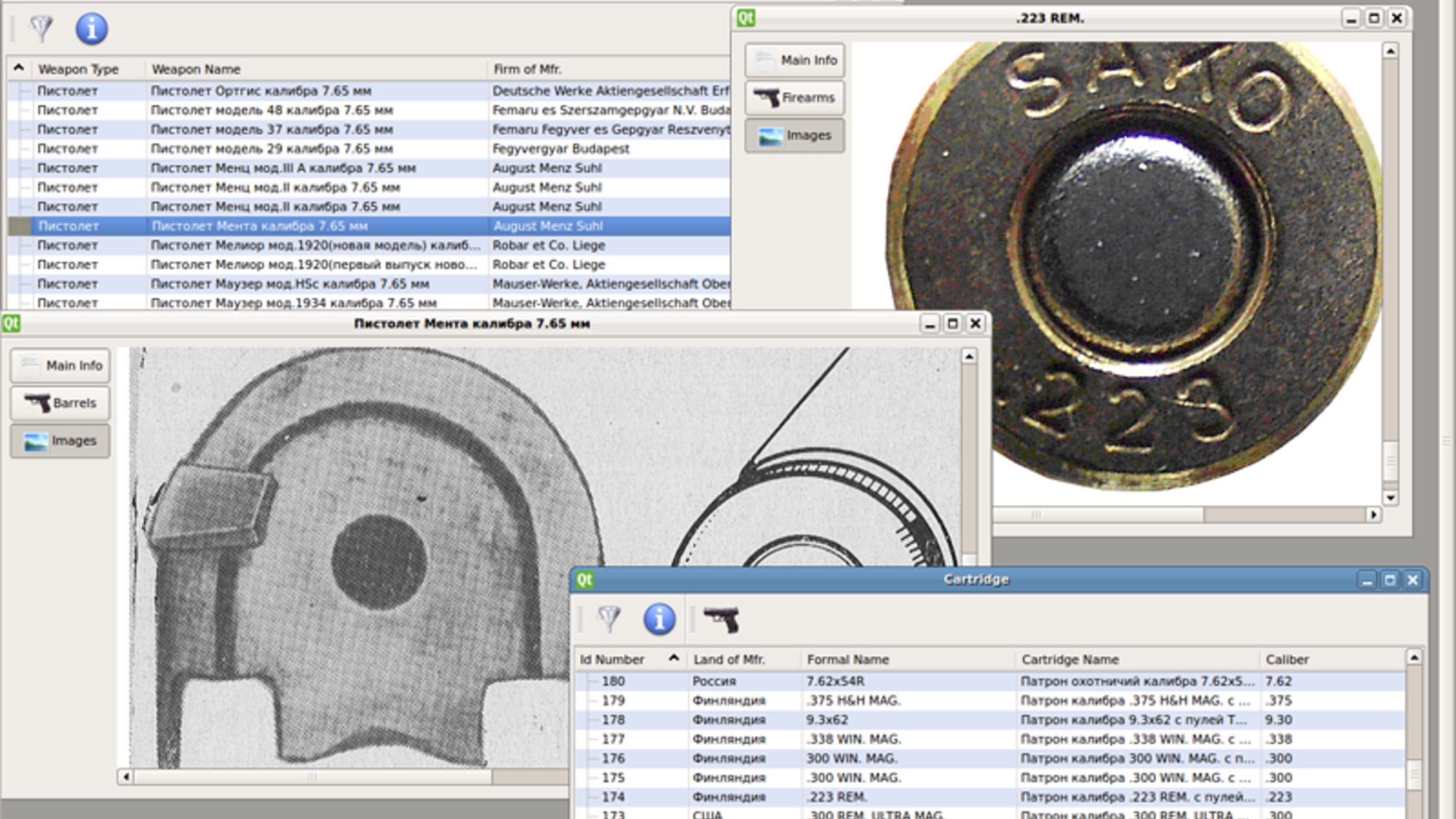The image size is (1456, 819).
Task: Click the filter funnel icon in Cartridge window
Action: [x=609, y=619]
